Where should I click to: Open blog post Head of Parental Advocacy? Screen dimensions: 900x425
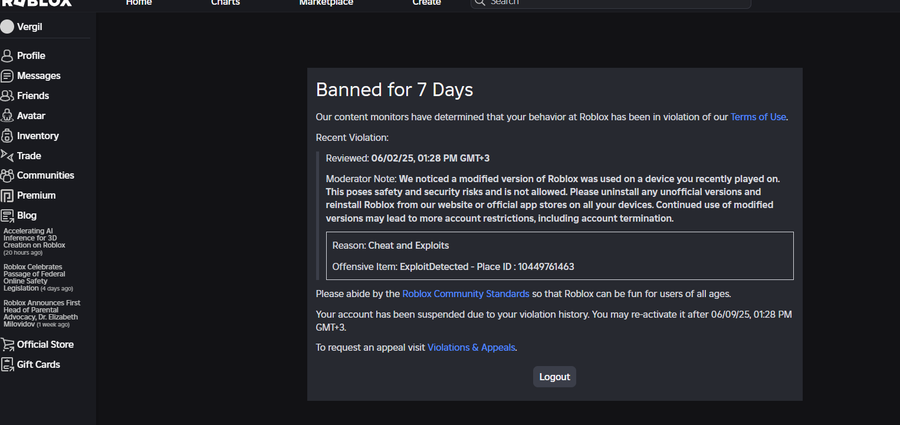(x=42, y=314)
